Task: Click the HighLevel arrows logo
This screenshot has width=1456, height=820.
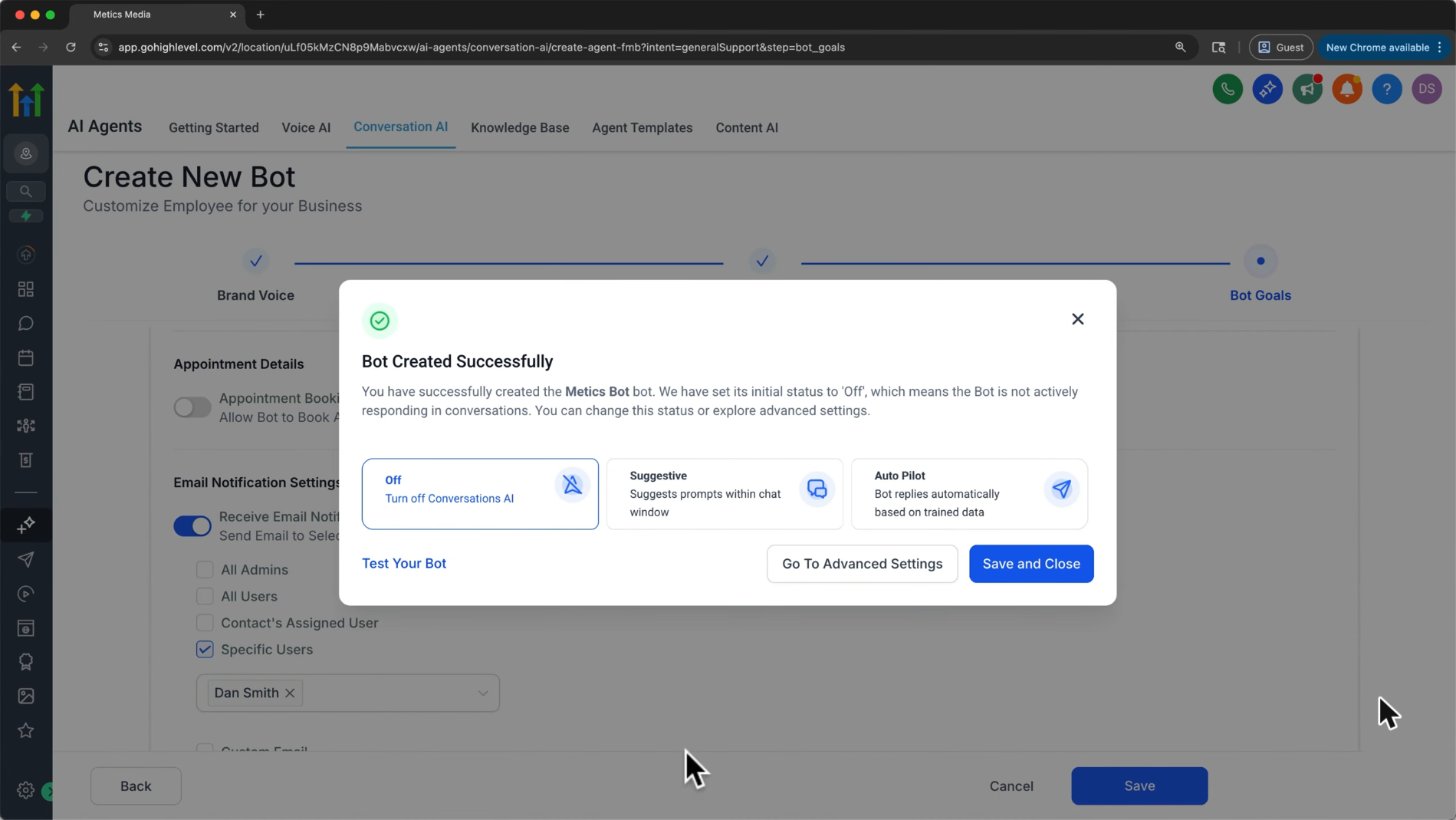Action: [26, 100]
